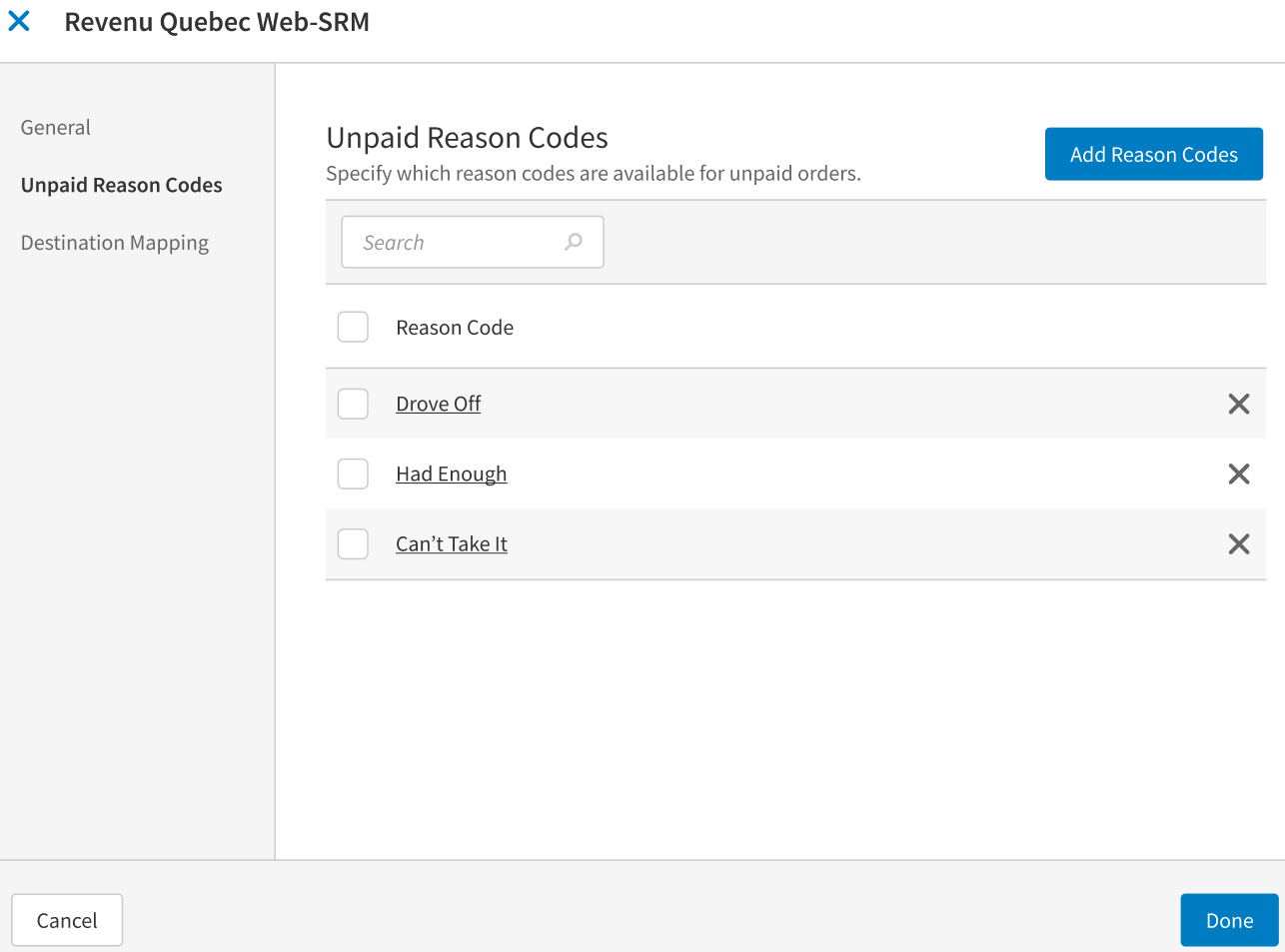Select Unpaid Reason Codes in the sidebar

(x=122, y=185)
